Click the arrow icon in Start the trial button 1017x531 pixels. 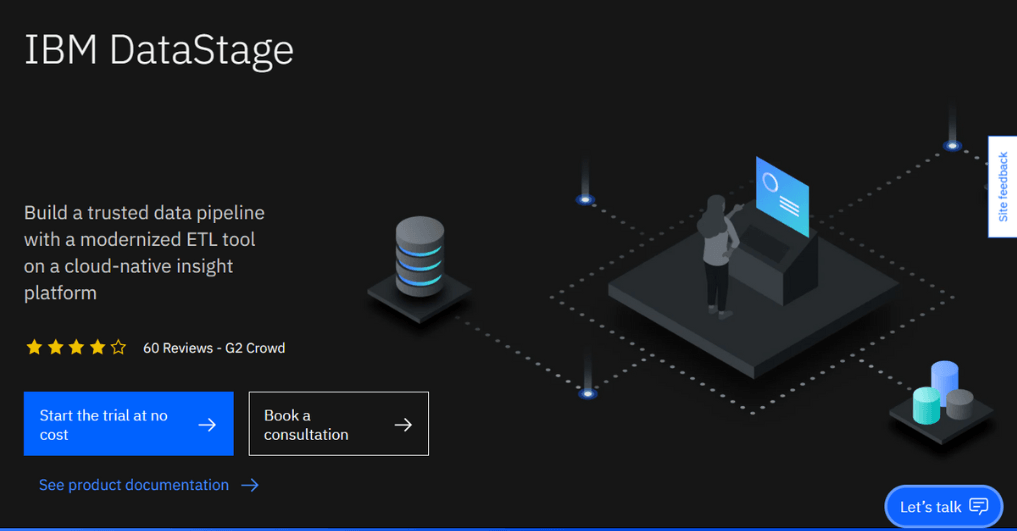pos(207,425)
